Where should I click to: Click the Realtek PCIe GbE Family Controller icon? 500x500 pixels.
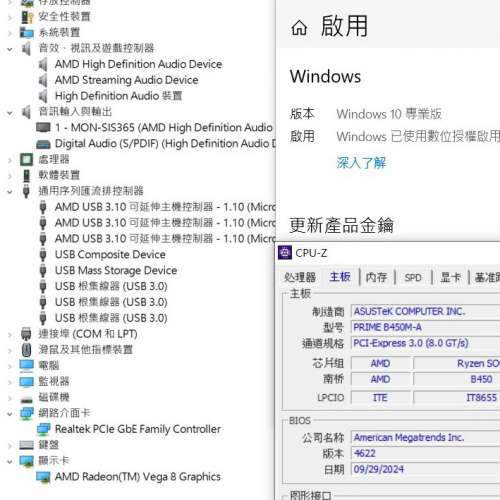point(43,429)
